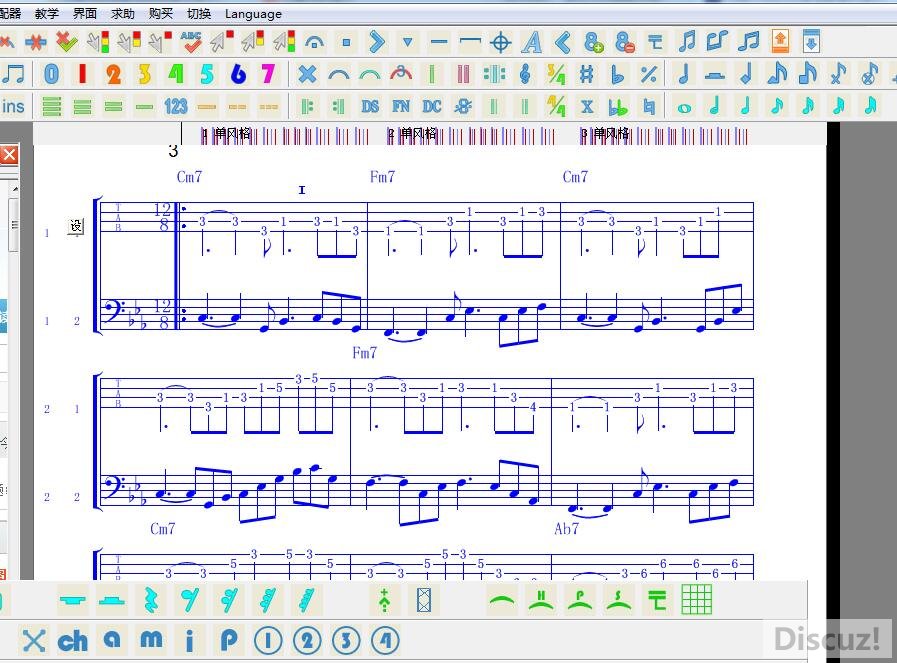Click the 设 settings button beside staff
The height and width of the screenshot is (663, 897).
(76, 227)
